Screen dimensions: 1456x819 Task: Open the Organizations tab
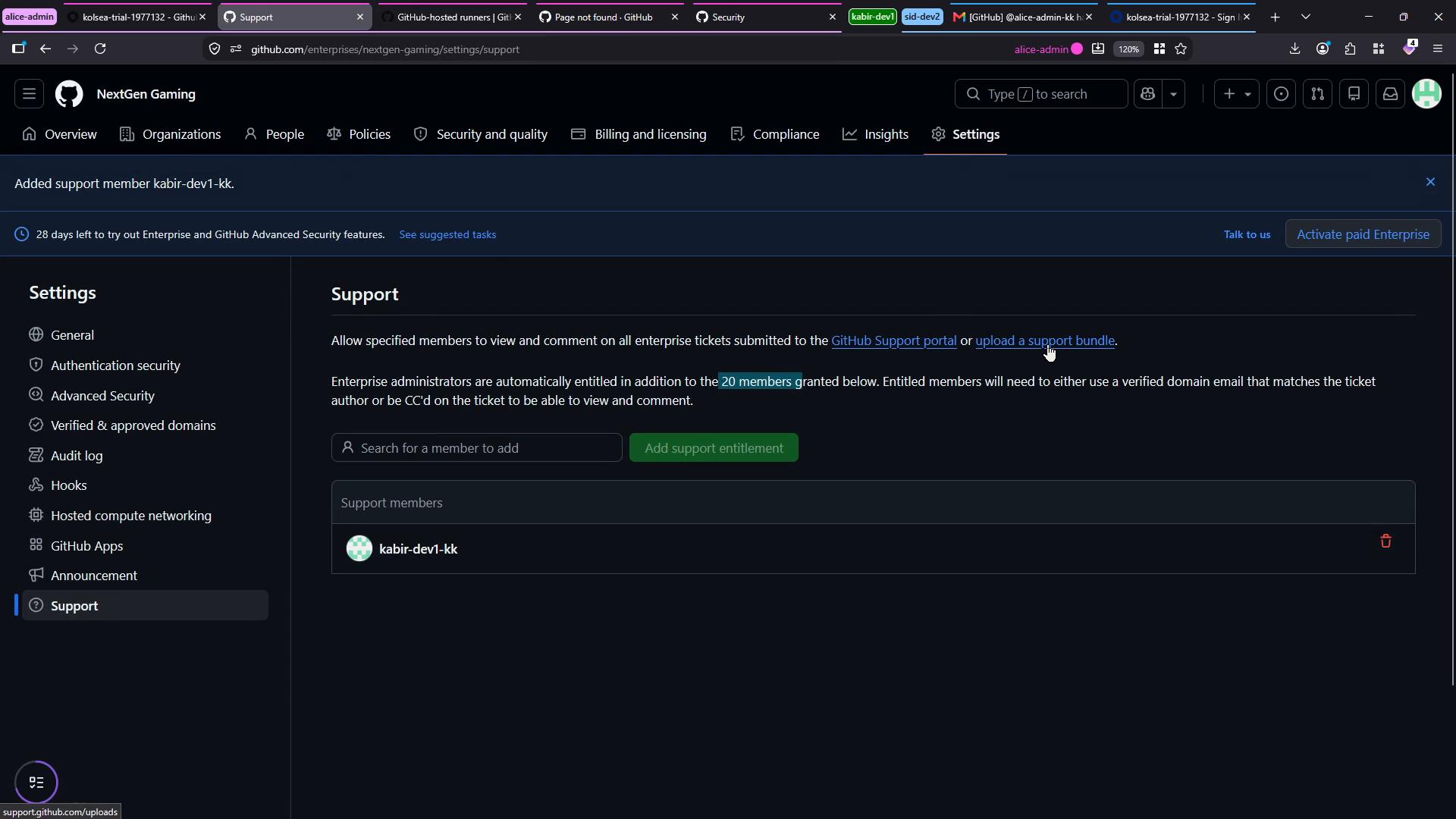pyautogui.click(x=171, y=134)
